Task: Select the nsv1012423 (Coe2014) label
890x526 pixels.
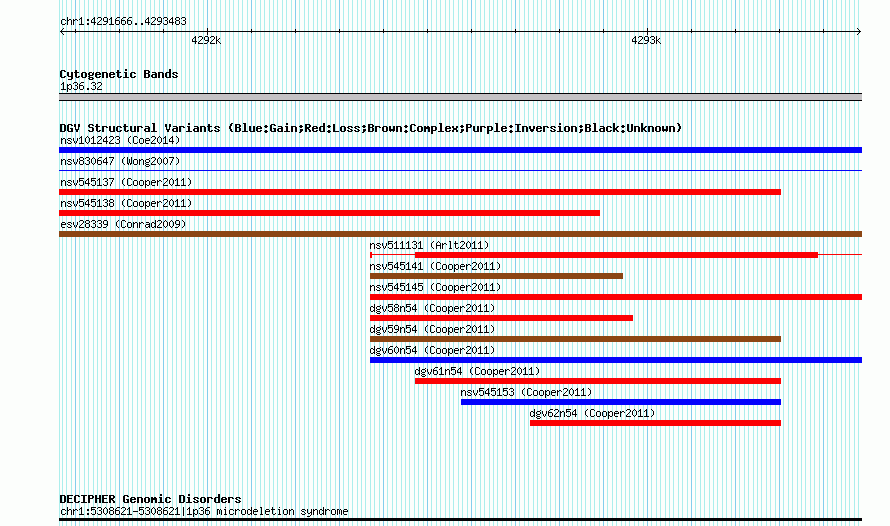Action: 120,140
